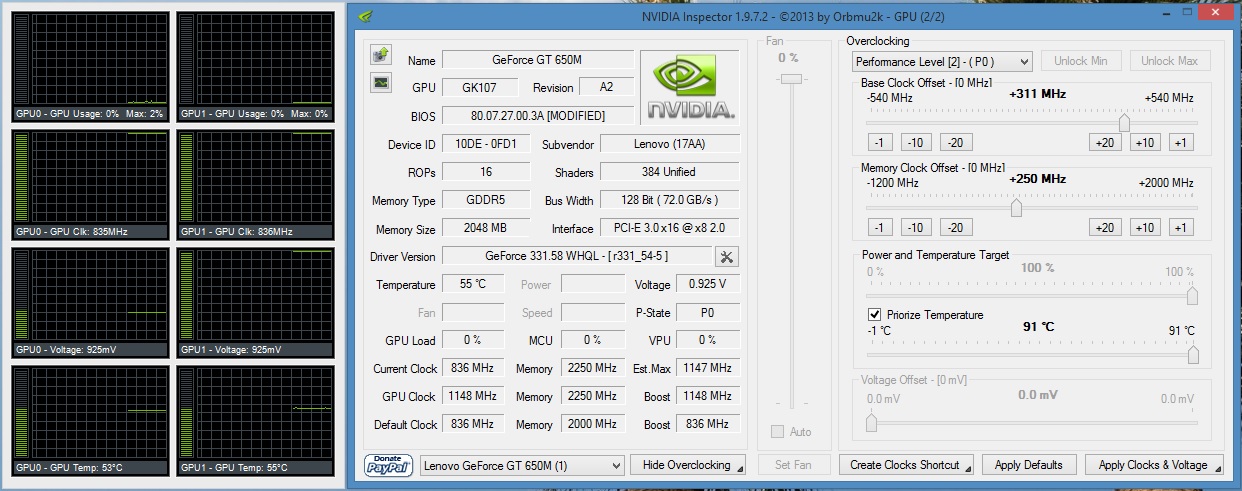This screenshot has width=1242, height=491.
Task: Click the GPU1 Voltage 925mV graph
Action: coord(254,302)
